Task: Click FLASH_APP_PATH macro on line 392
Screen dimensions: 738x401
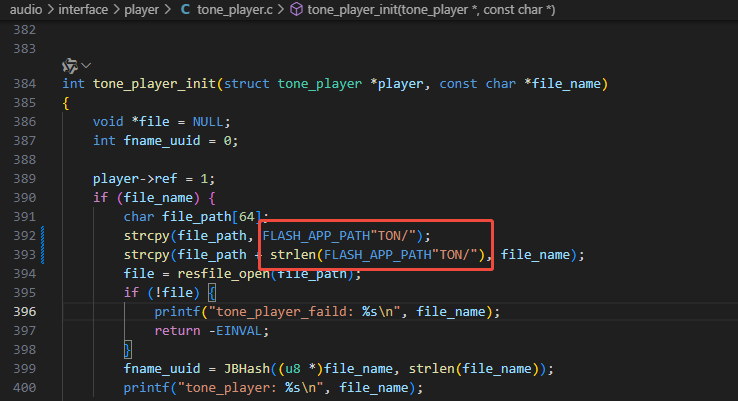Action: [x=316, y=236]
